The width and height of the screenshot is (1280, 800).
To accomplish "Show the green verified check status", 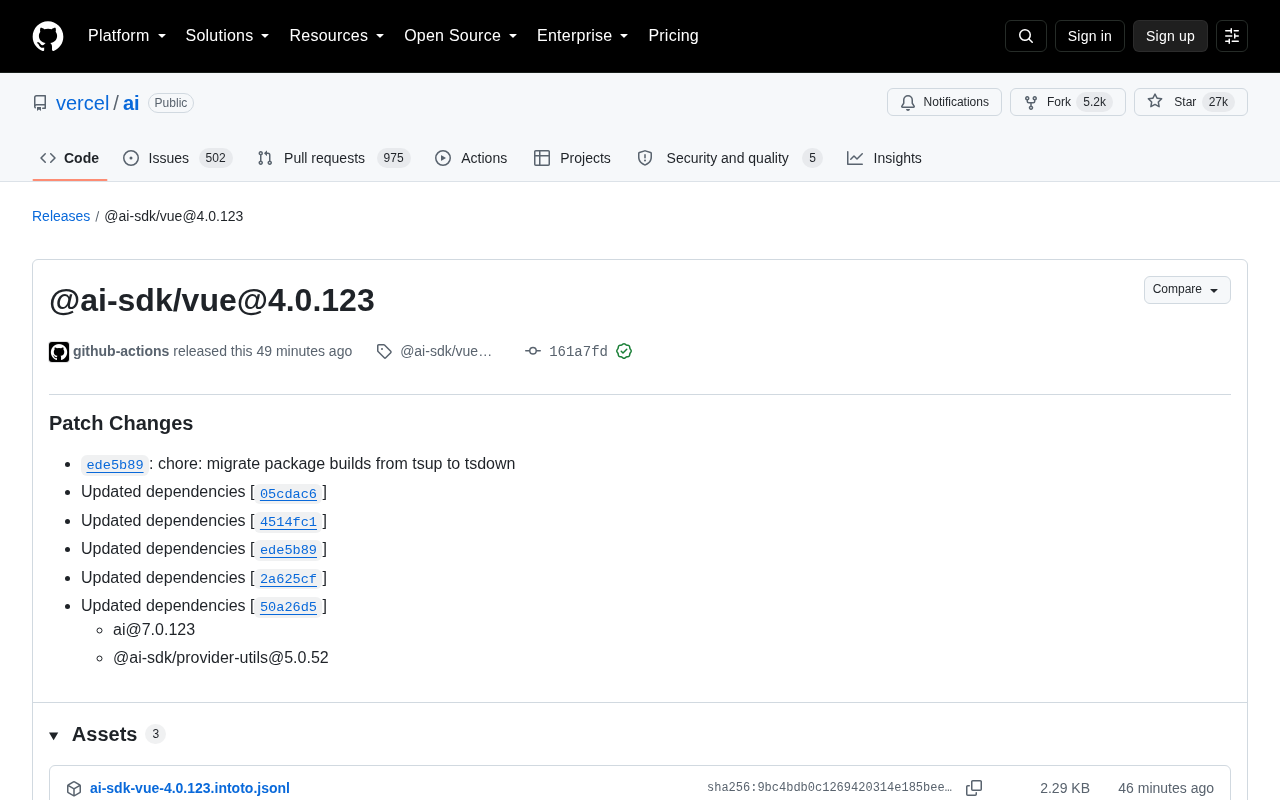I will click(x=624, y=351).
